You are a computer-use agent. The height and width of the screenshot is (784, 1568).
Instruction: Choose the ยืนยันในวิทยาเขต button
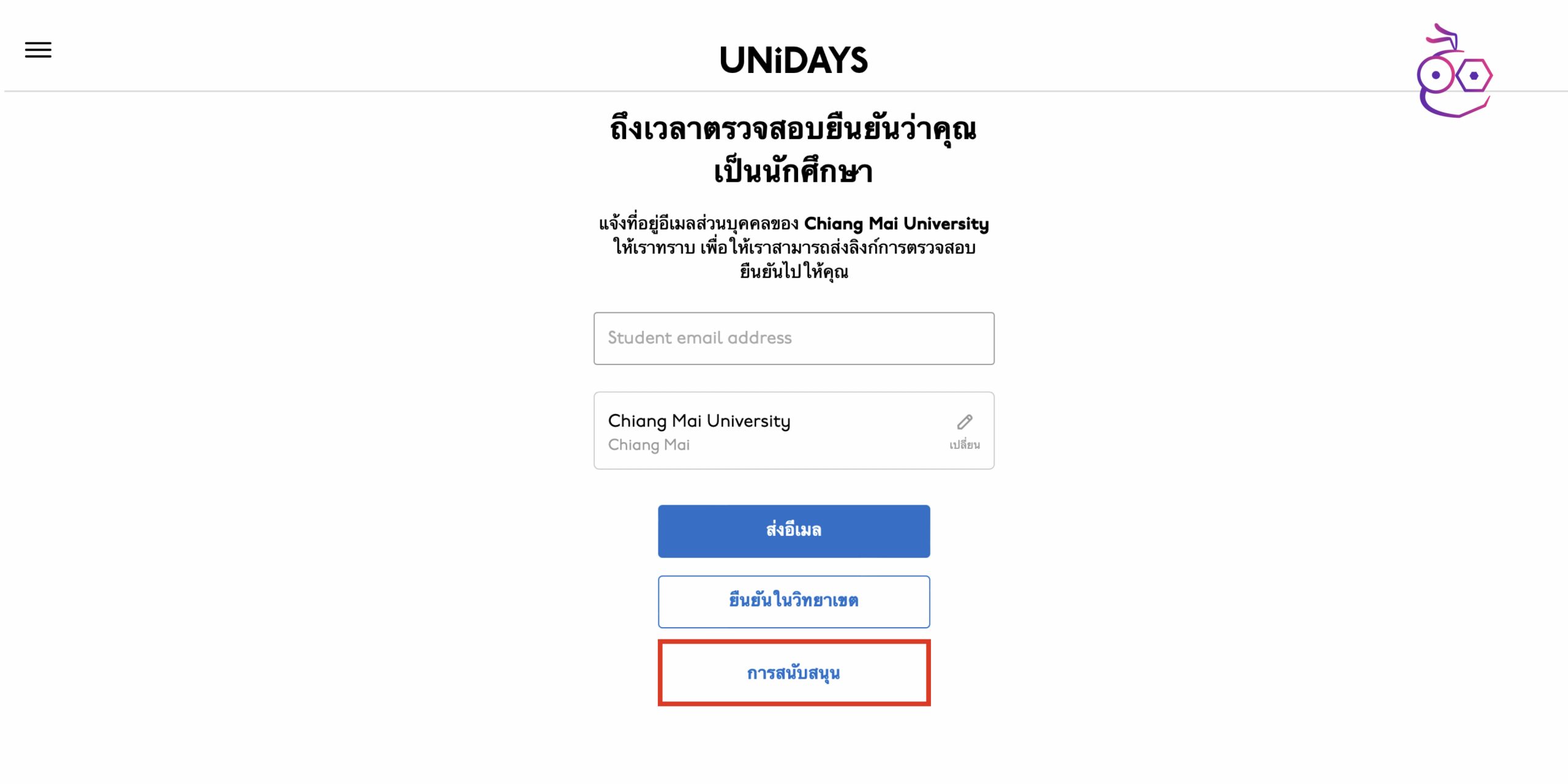(x=793, y=601)
